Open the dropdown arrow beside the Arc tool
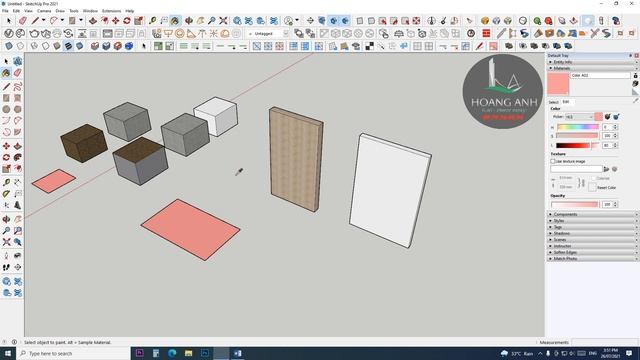This screenshot has width=640, height=360. (62, 20)
